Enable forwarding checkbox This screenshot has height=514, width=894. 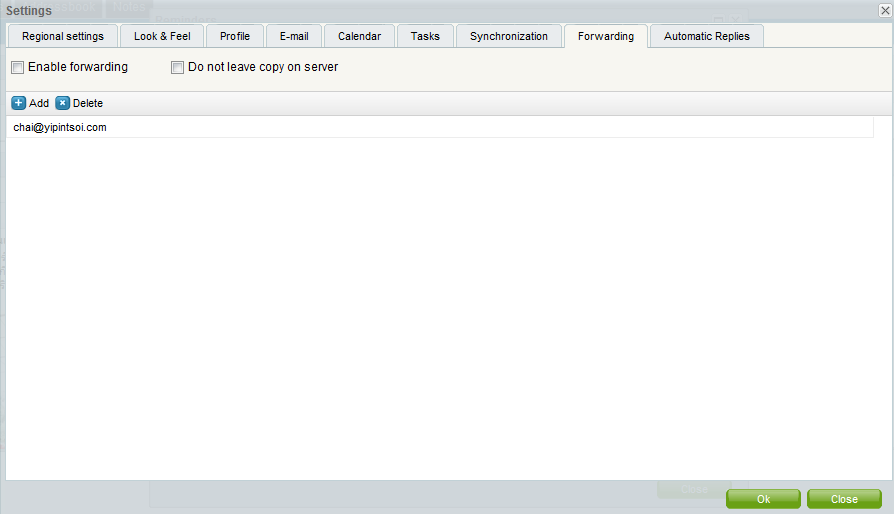coord(18,67)
